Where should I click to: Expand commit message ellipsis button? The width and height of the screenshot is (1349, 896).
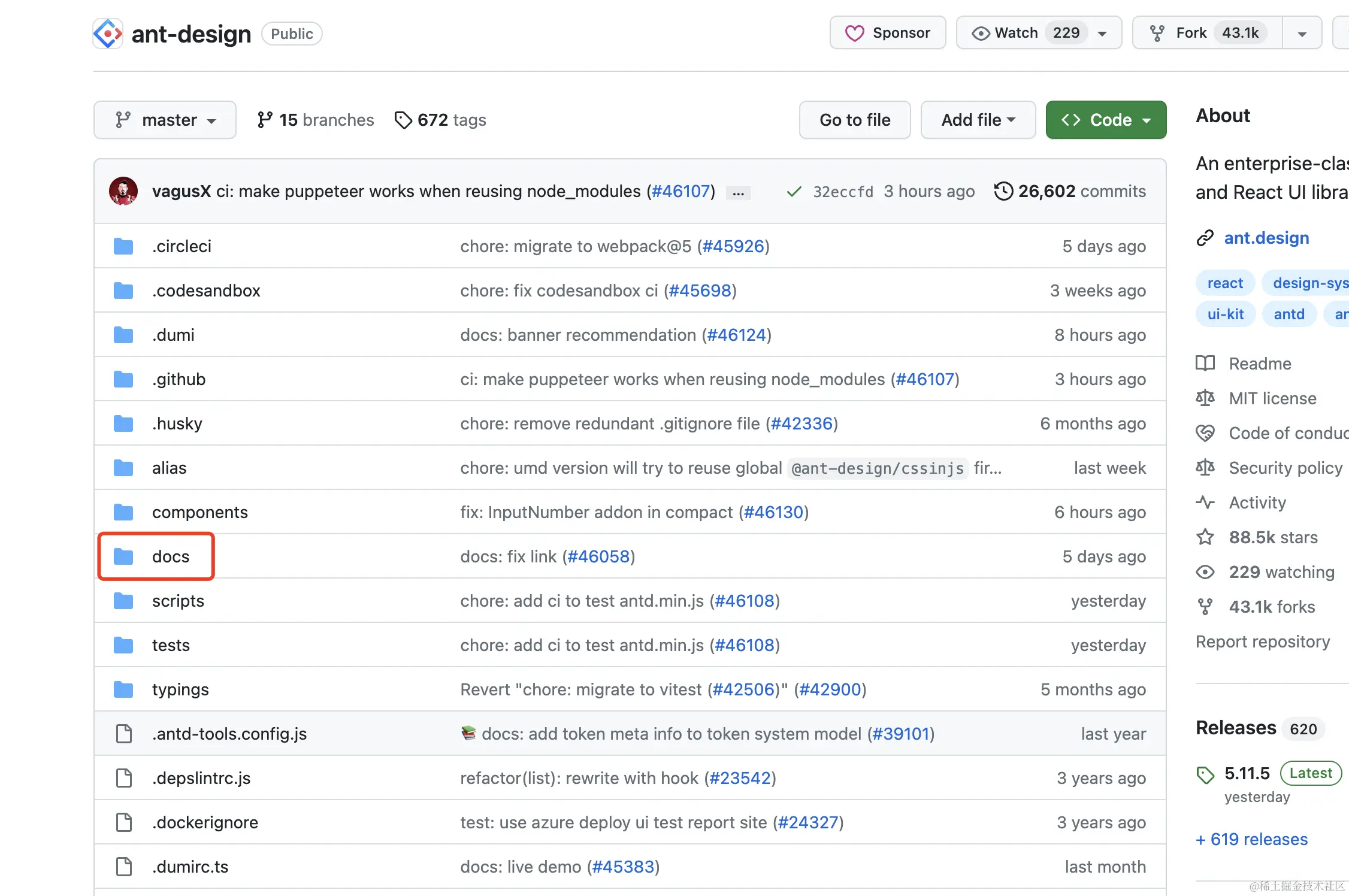[738, 193]
